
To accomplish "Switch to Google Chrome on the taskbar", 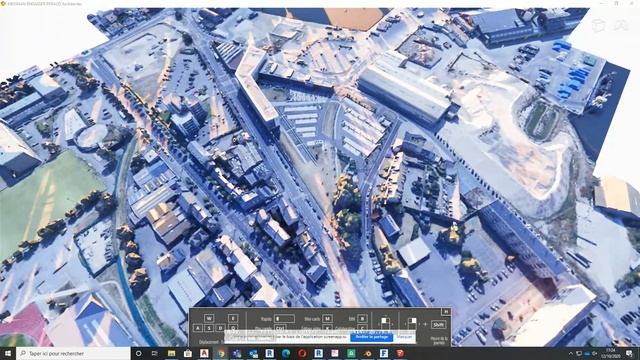I will [221, 353].
